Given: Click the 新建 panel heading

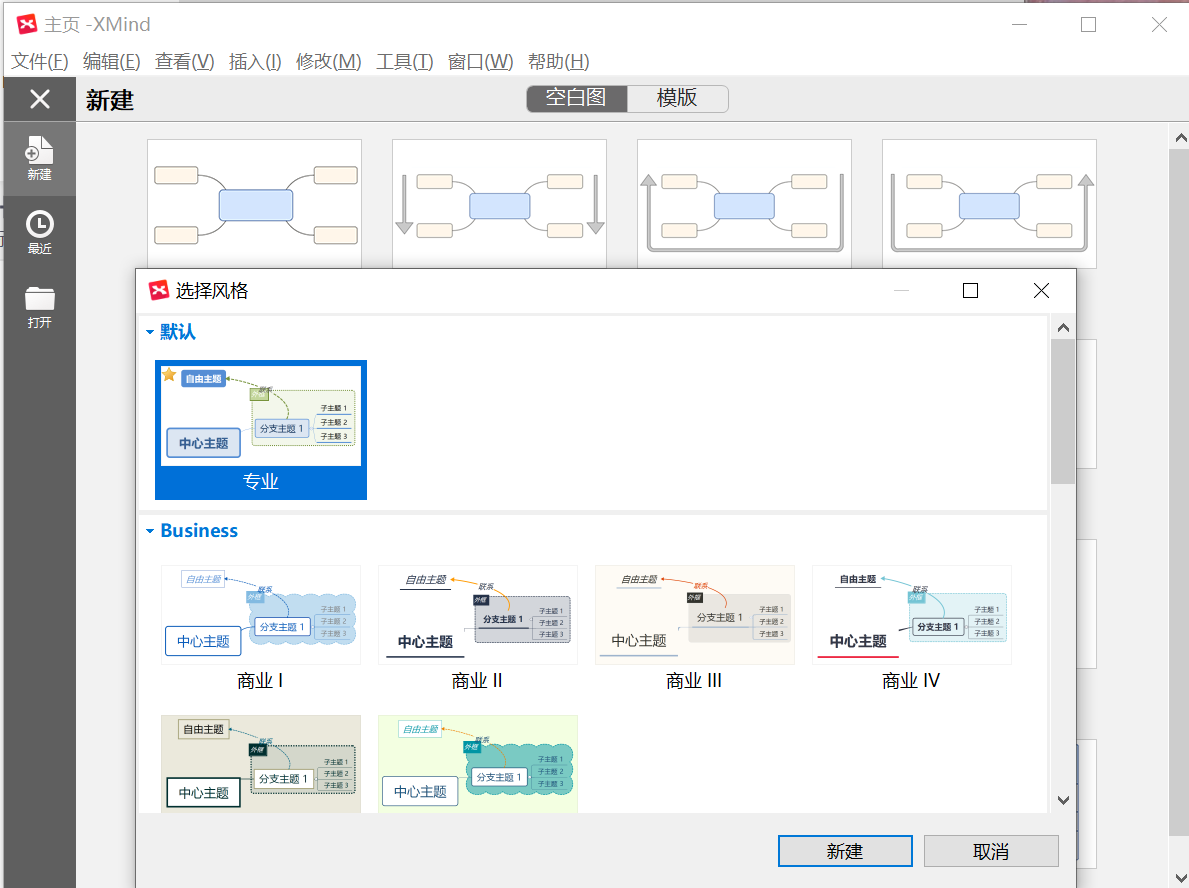Looking at the screenshot, I should pos(110,100).
